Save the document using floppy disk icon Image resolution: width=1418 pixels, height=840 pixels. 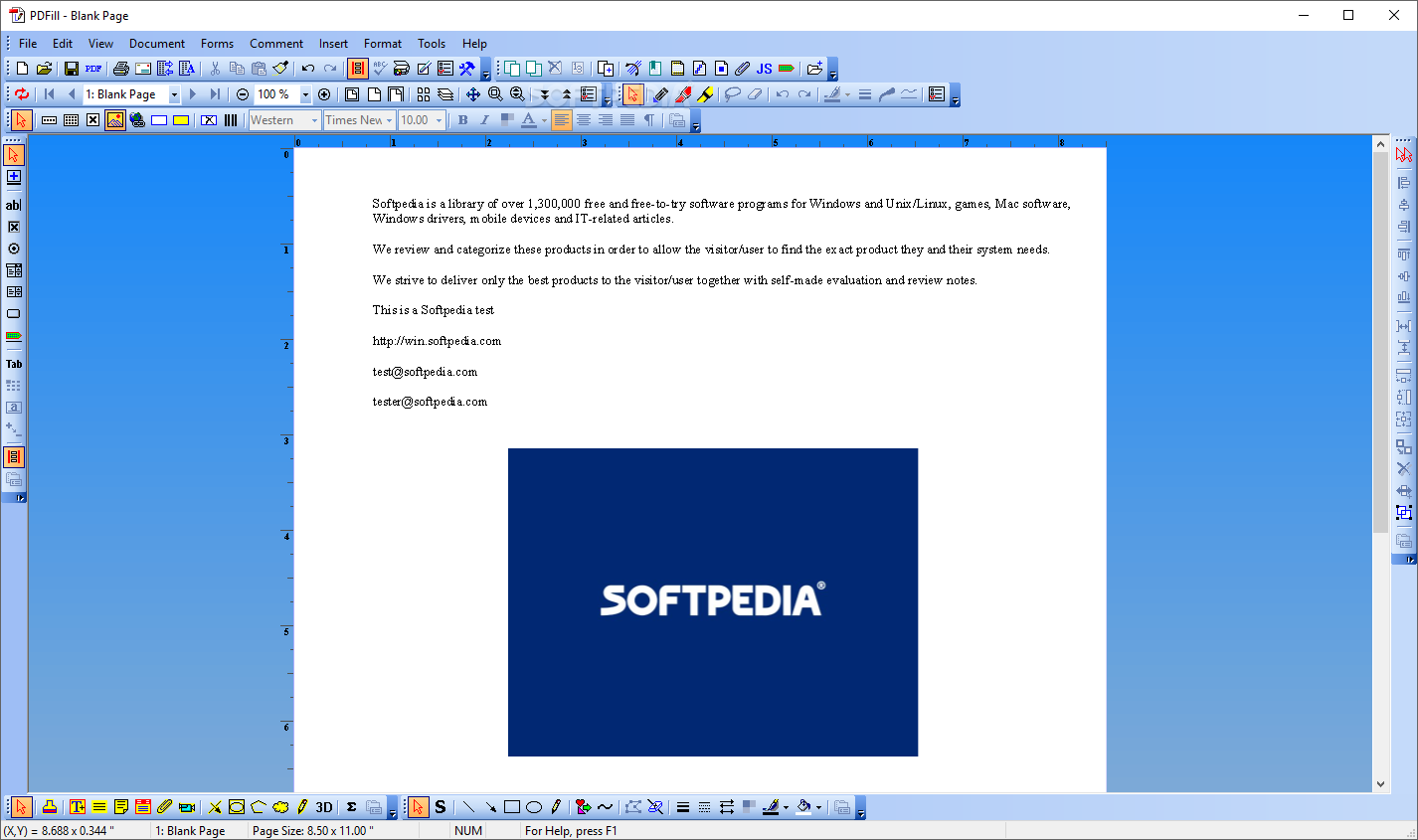pyautogui.click(x=72, y=69)
